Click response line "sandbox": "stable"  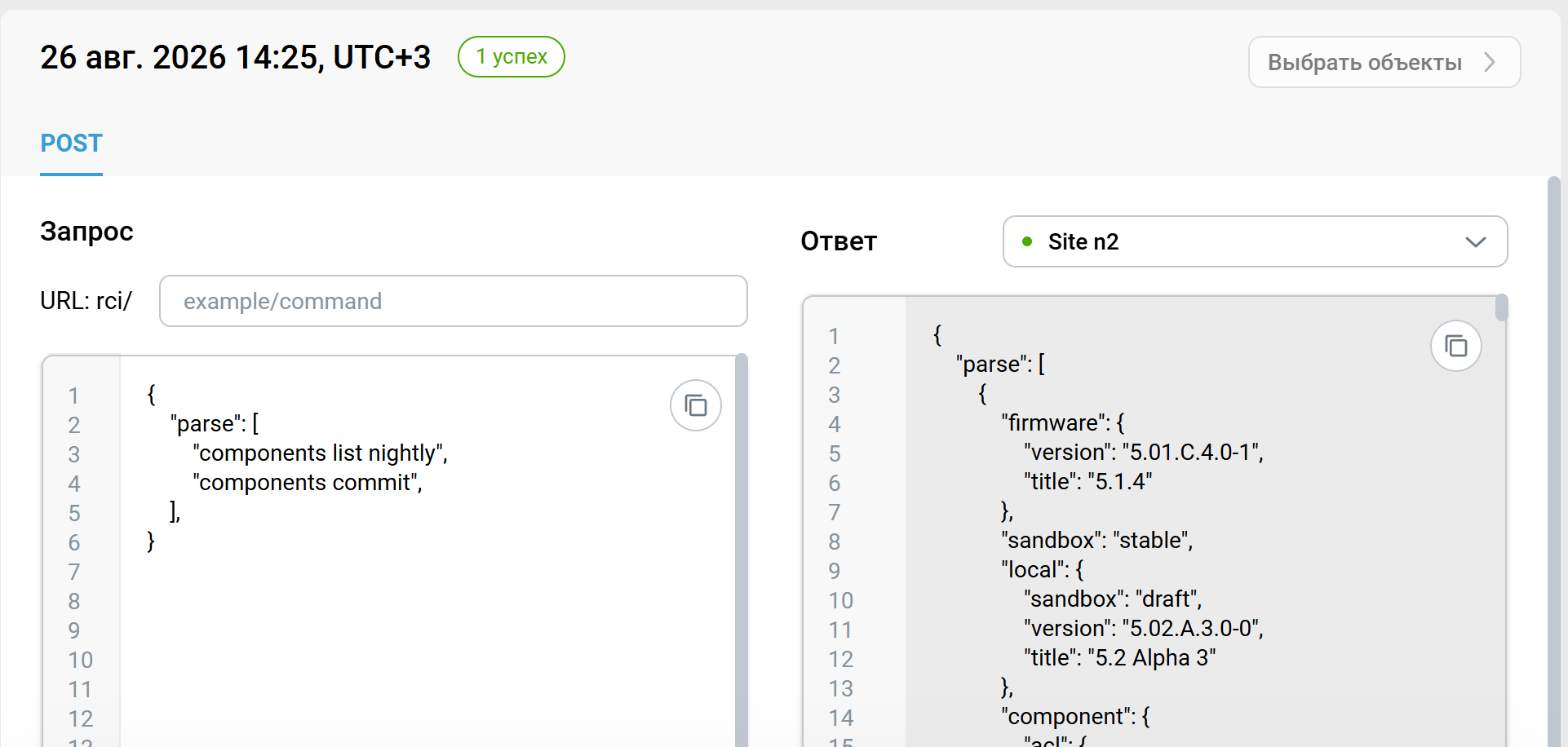pos(1097,541)
